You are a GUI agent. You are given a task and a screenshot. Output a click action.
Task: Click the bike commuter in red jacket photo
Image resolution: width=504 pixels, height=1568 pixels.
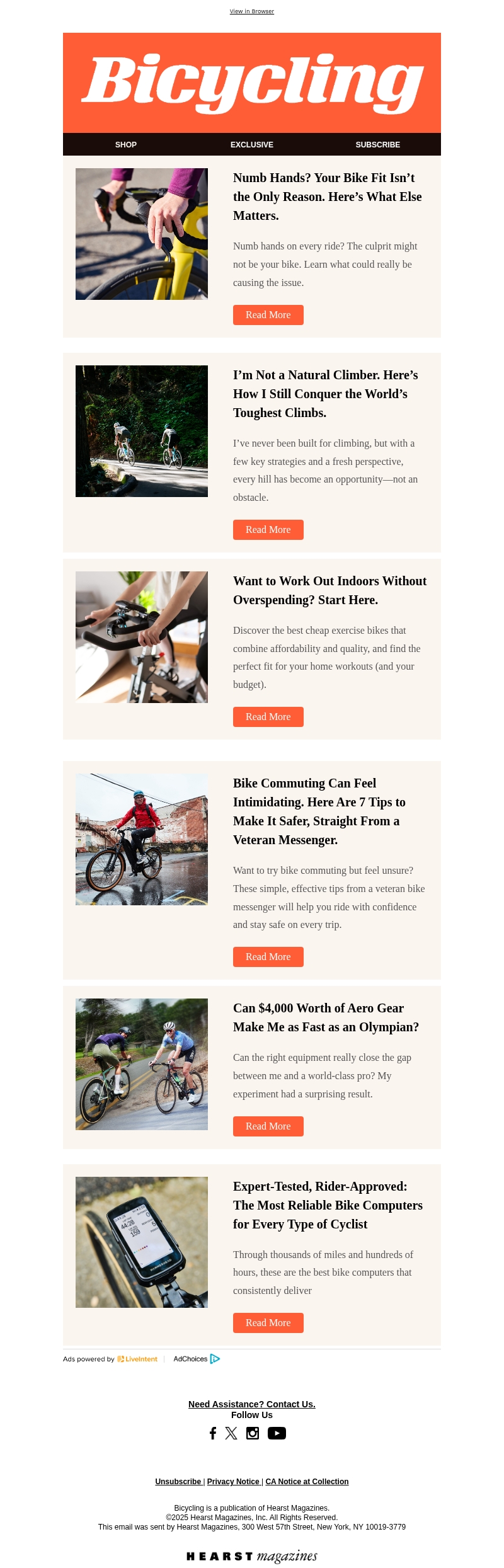(142, 839)
